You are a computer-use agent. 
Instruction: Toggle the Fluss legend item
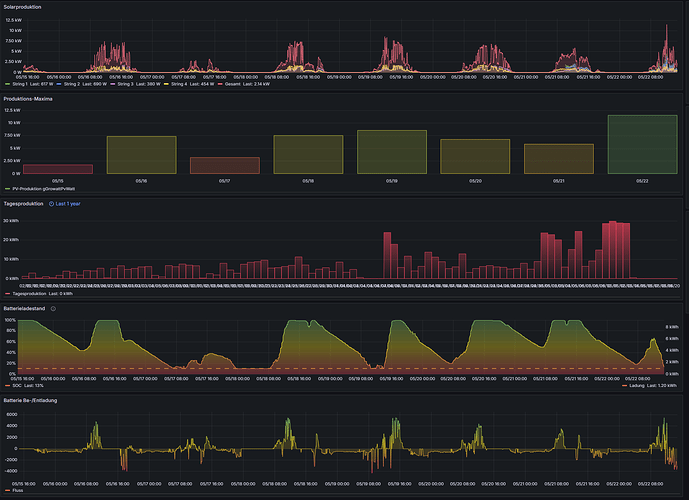point(18,491)
